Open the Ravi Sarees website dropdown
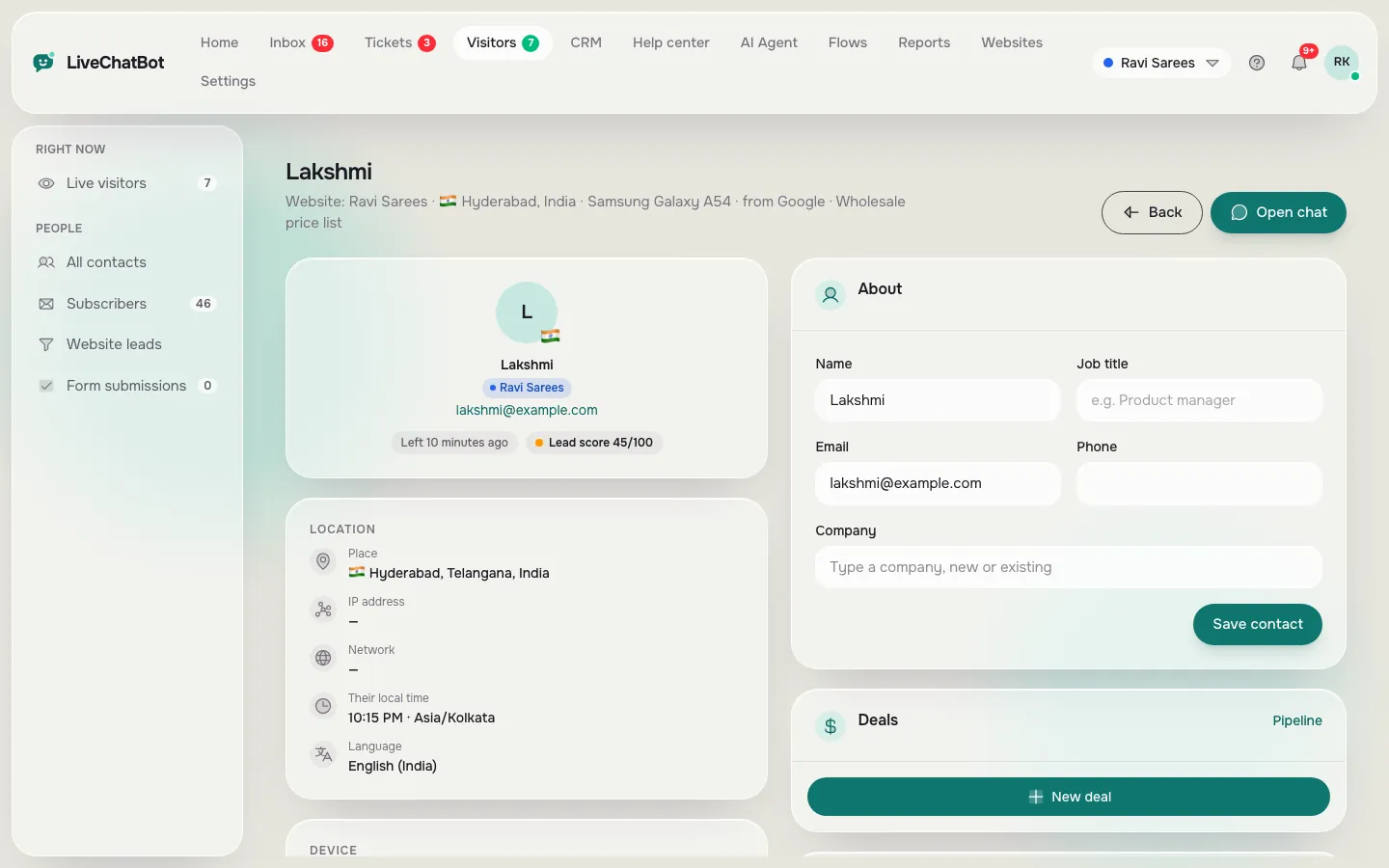The image size is (1389, 868). point(1161,63)
